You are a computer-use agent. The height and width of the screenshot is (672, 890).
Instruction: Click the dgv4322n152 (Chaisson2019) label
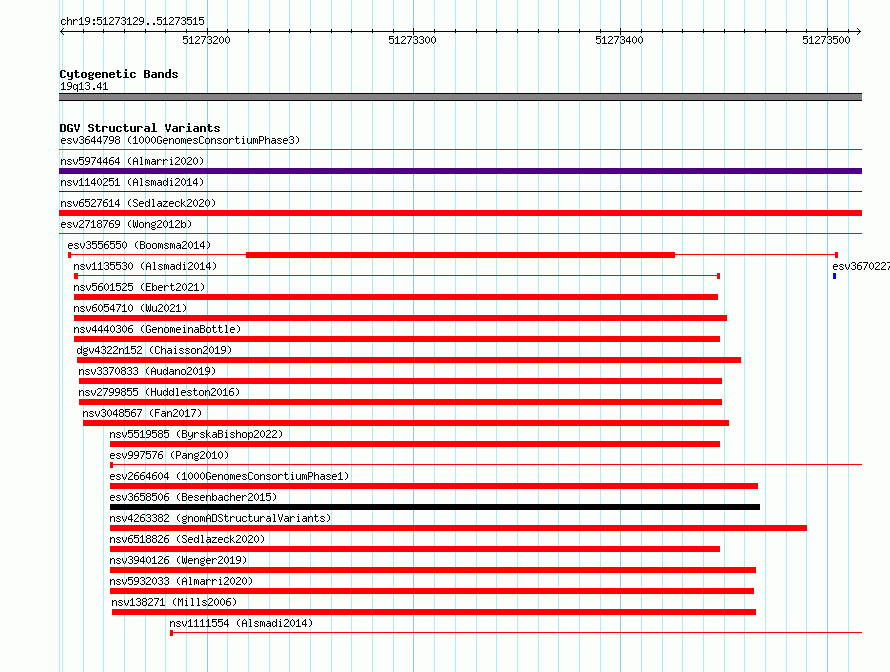coord(154,350)
